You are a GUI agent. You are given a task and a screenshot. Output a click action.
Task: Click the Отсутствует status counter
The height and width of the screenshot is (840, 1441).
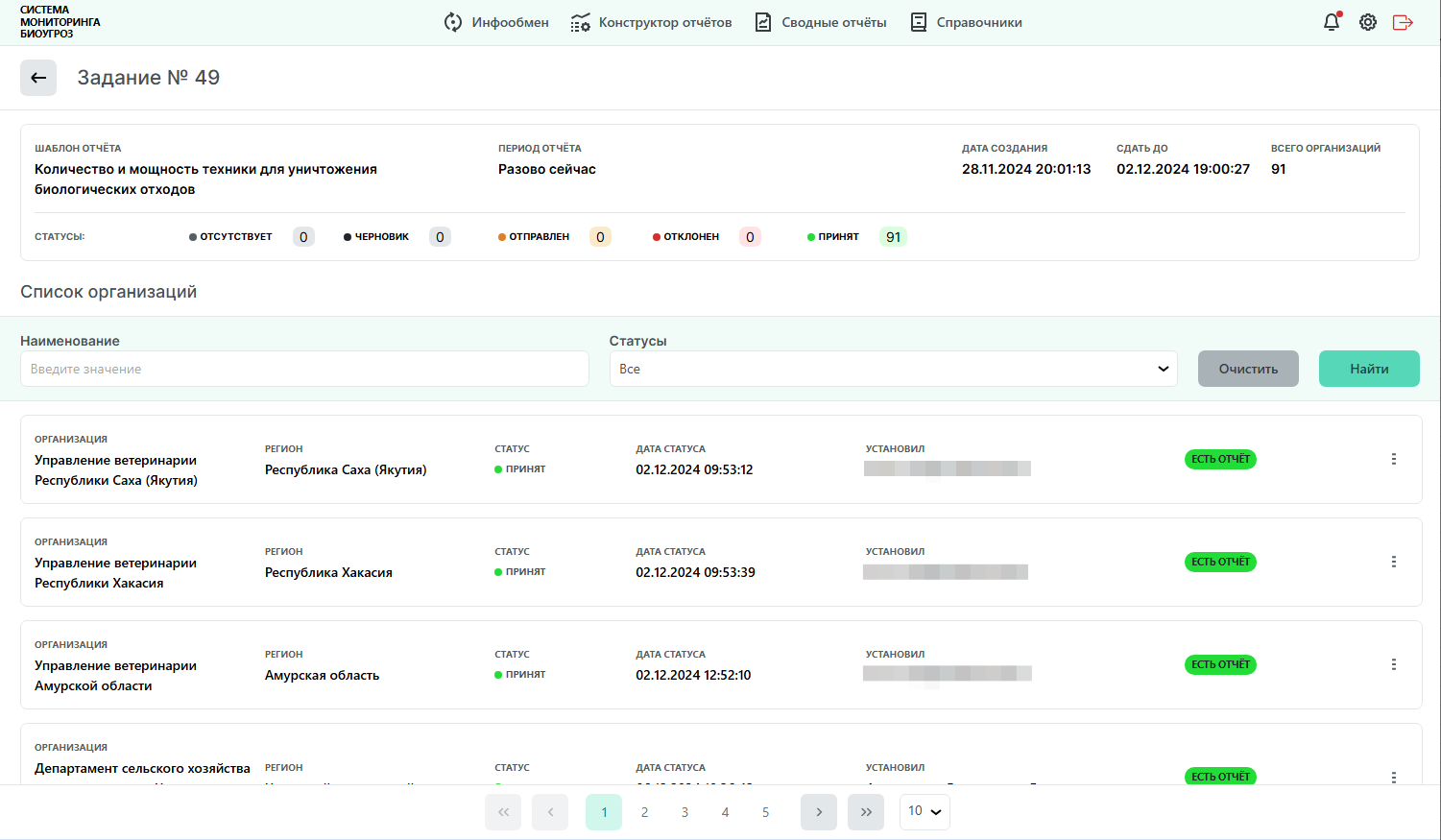click(303, 237)
